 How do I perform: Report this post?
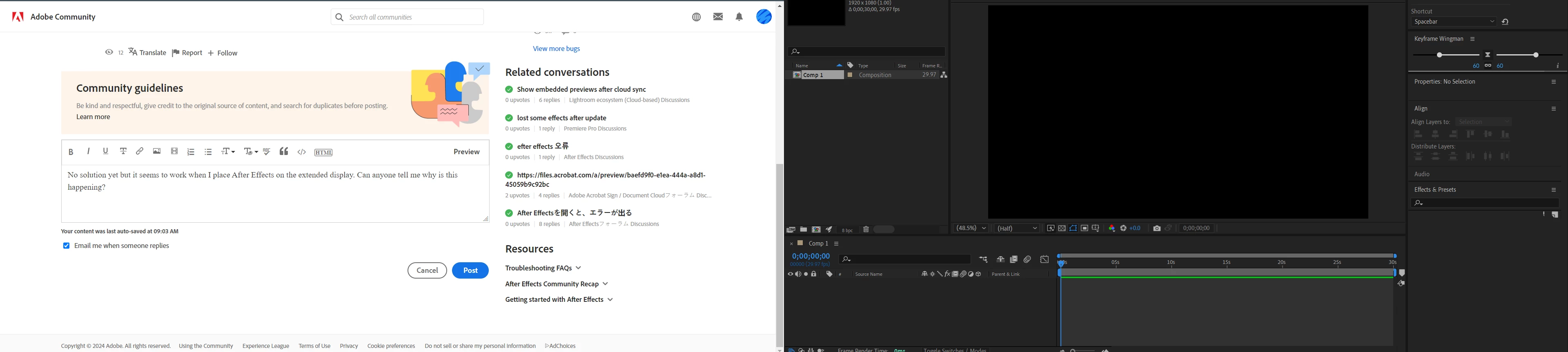[x=187, y=53]
